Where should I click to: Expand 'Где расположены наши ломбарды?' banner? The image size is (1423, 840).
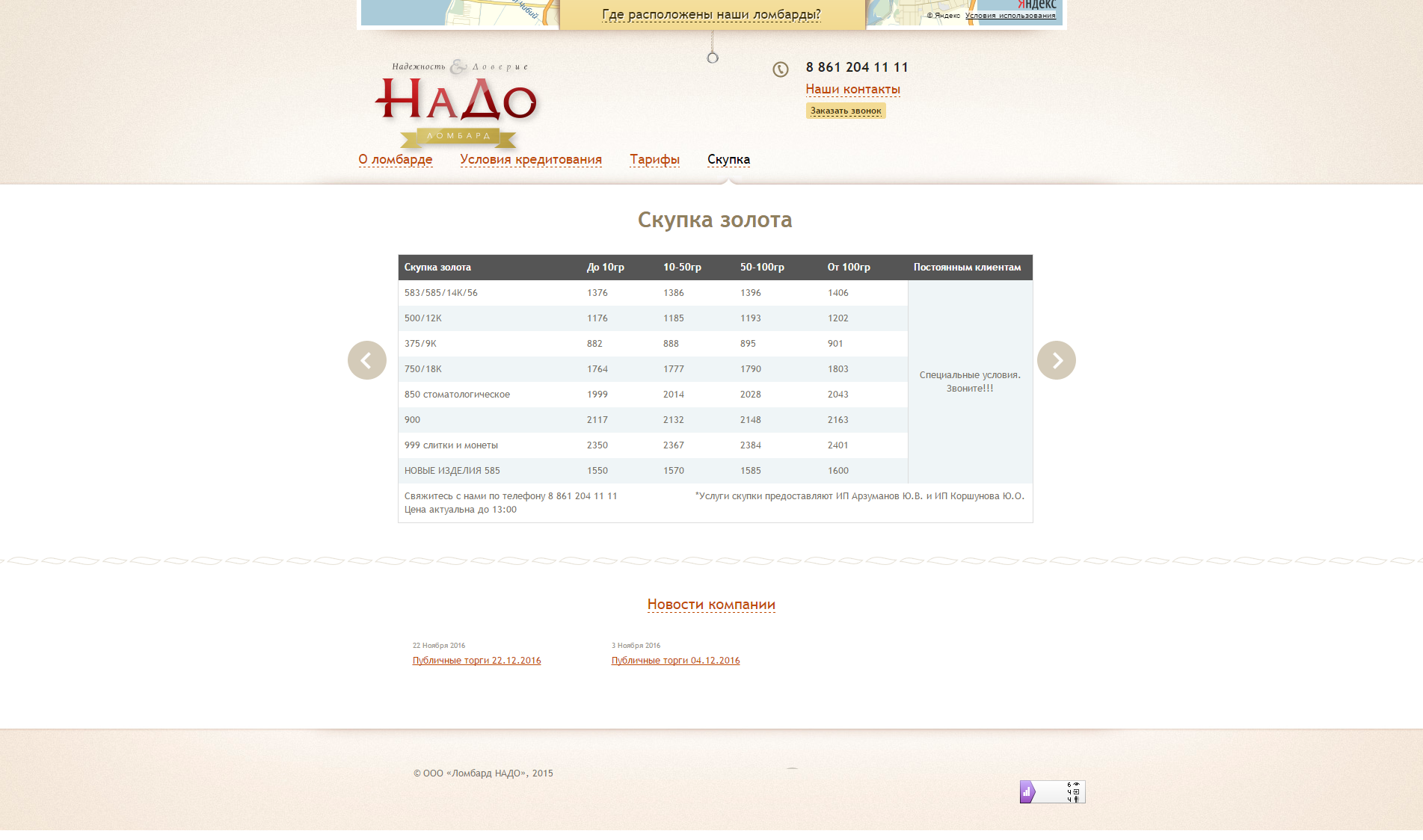click(x=712, y=14)
